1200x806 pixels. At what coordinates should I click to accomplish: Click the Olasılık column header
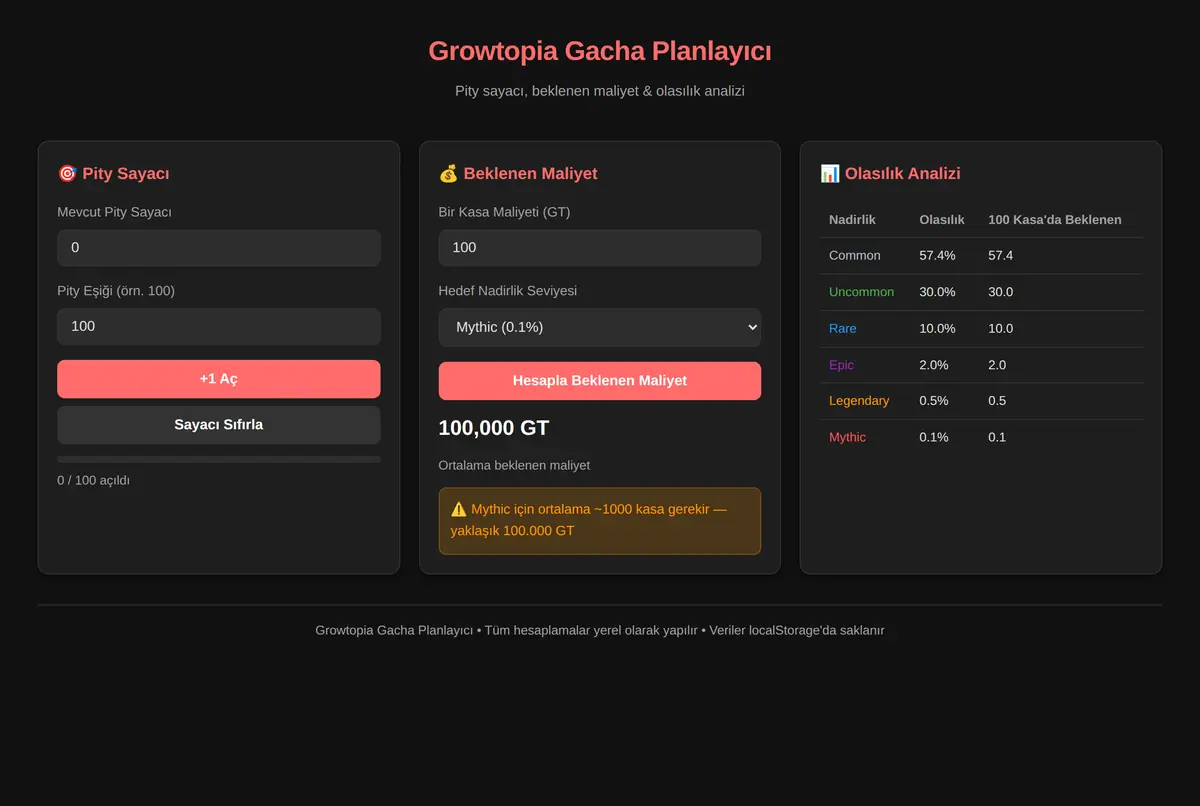pyautogui.click(x=942, y=219)
